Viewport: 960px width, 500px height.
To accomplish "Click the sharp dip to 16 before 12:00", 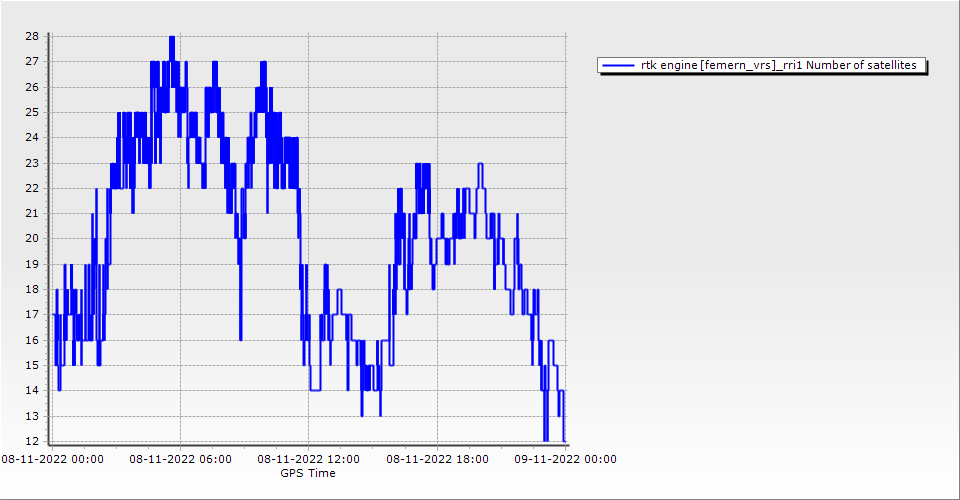I will point(241,339).
